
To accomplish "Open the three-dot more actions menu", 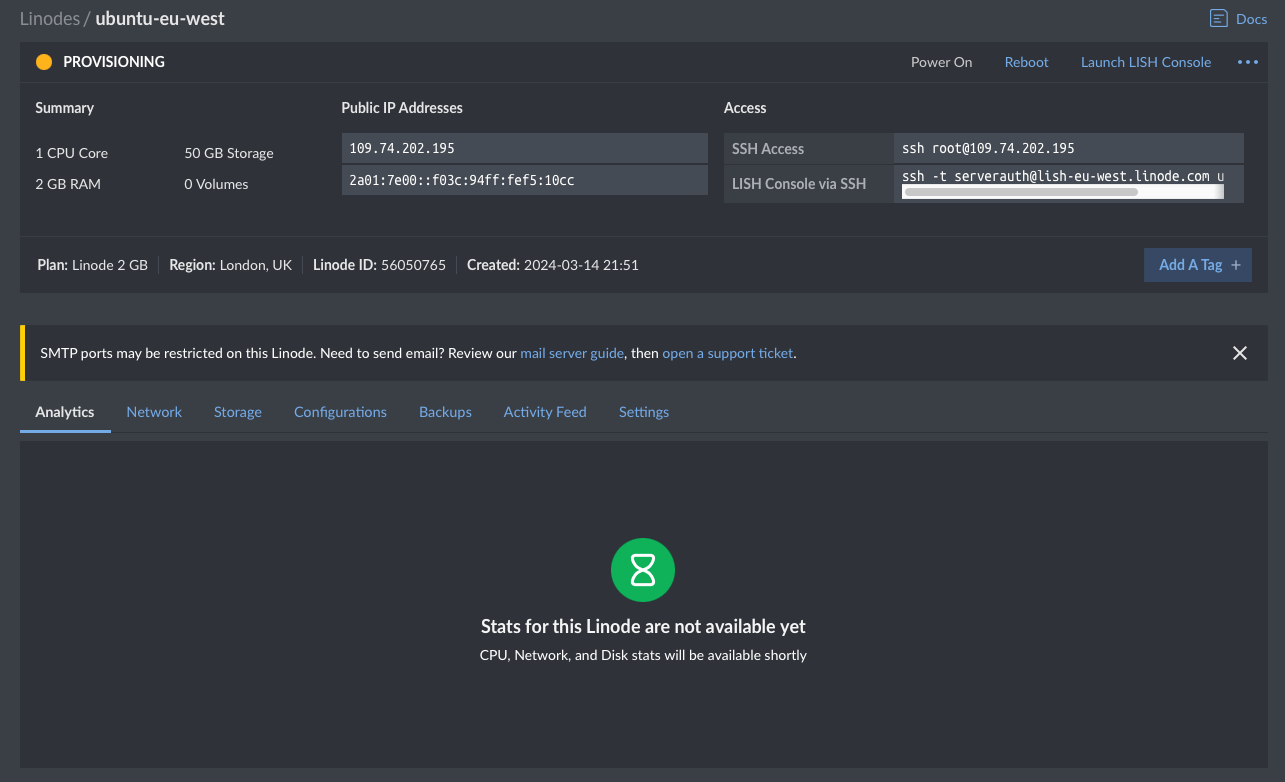I will pyautogui.click(x=1247, y=62).
